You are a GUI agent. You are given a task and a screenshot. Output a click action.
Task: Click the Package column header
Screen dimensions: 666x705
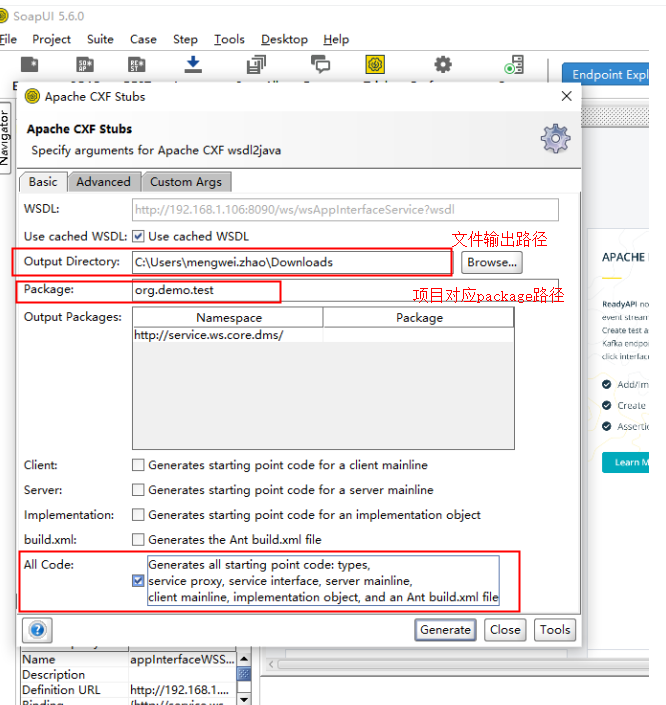[x=419, y=318]
